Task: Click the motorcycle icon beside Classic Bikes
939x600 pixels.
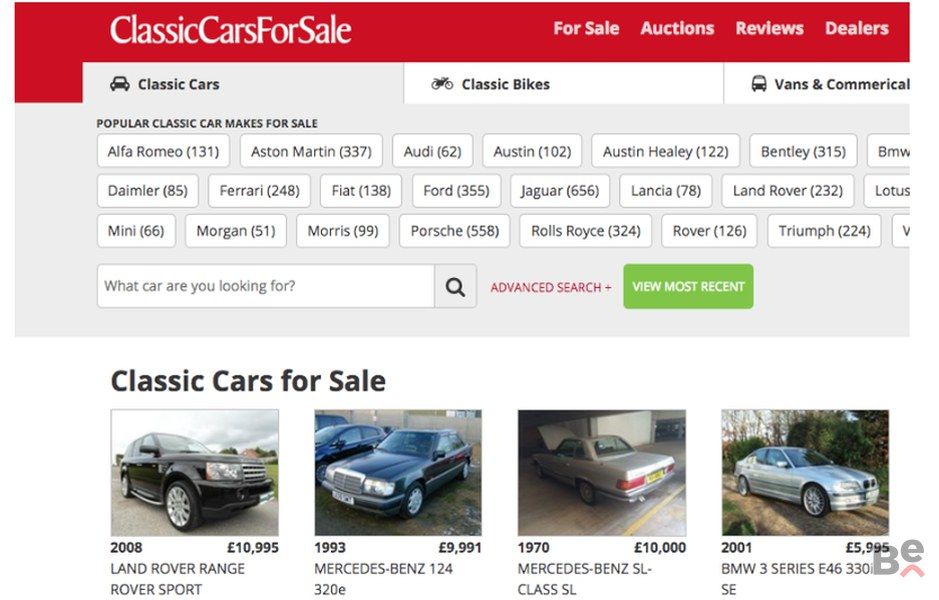Action: [442, 83]
